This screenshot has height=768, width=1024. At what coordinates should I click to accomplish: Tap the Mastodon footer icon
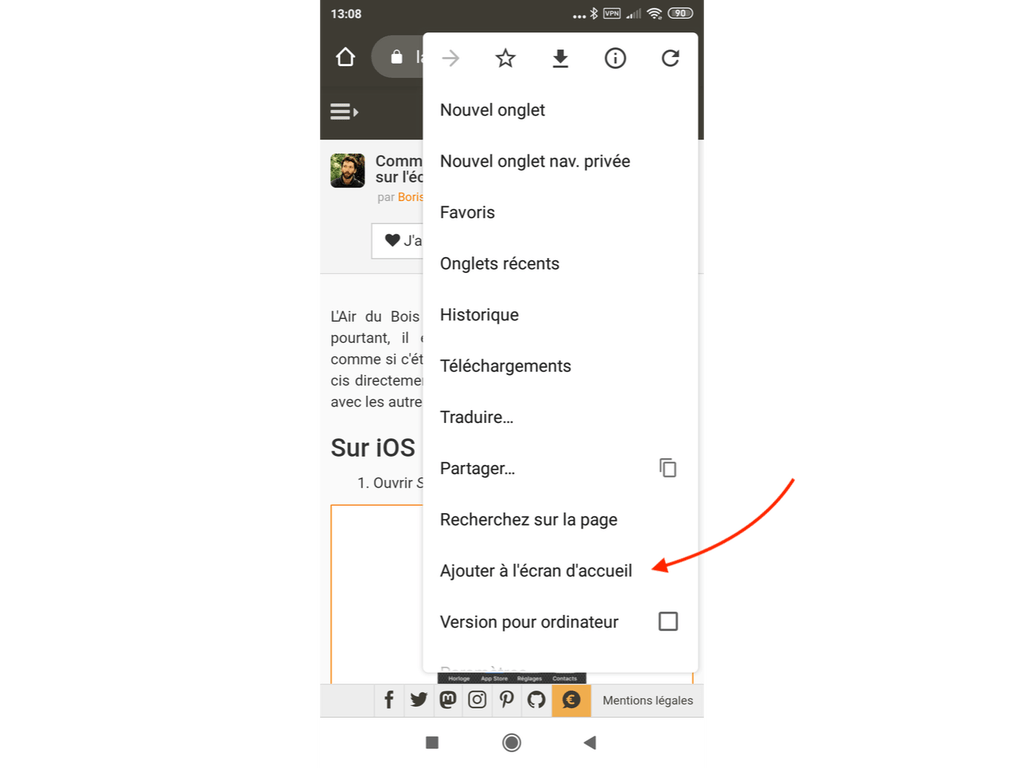pyautogui.click(x=448, y=700)
